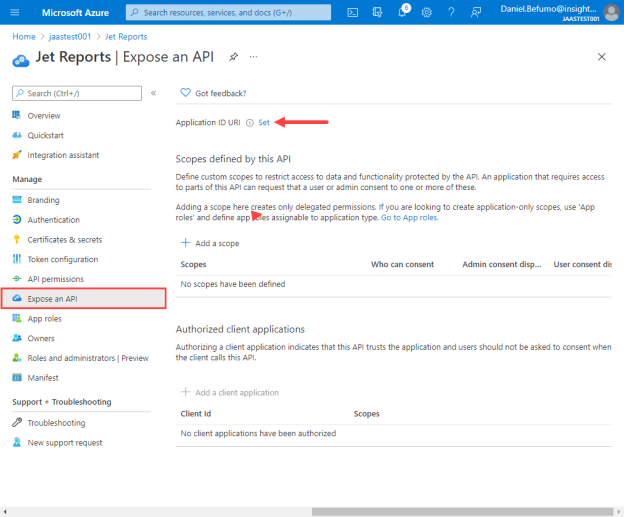Open the portal hamburger menu
This screenshot has width=624, height=517.
pos(15,12)
